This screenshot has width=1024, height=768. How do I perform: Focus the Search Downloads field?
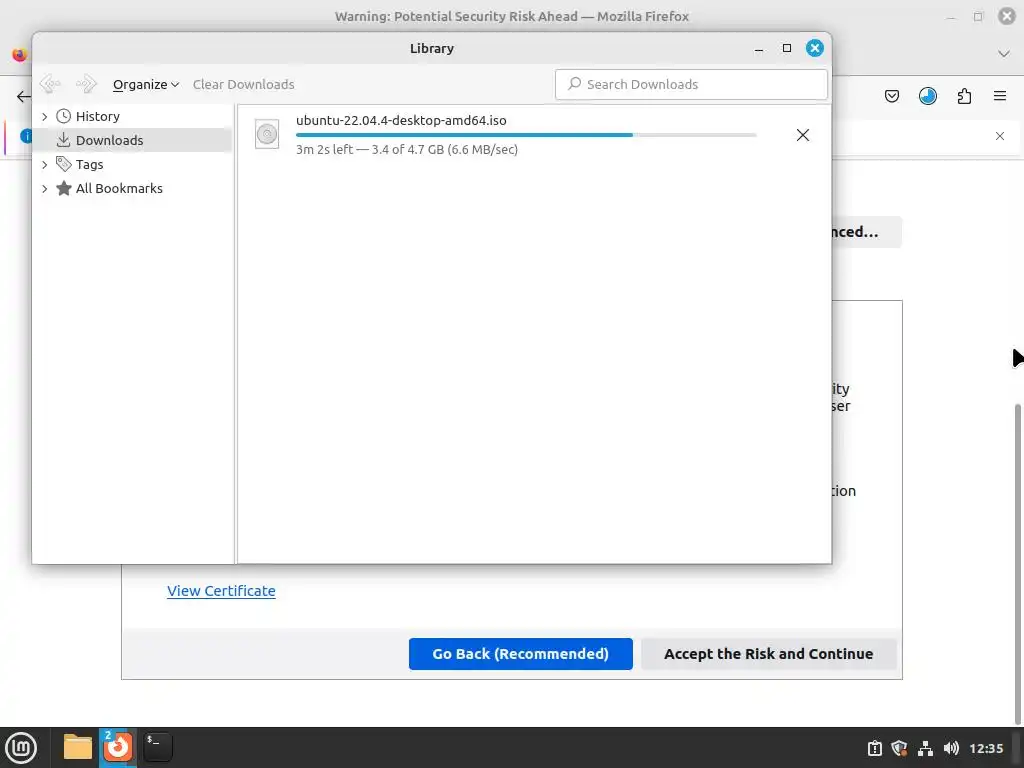click(x=691, y=84)
